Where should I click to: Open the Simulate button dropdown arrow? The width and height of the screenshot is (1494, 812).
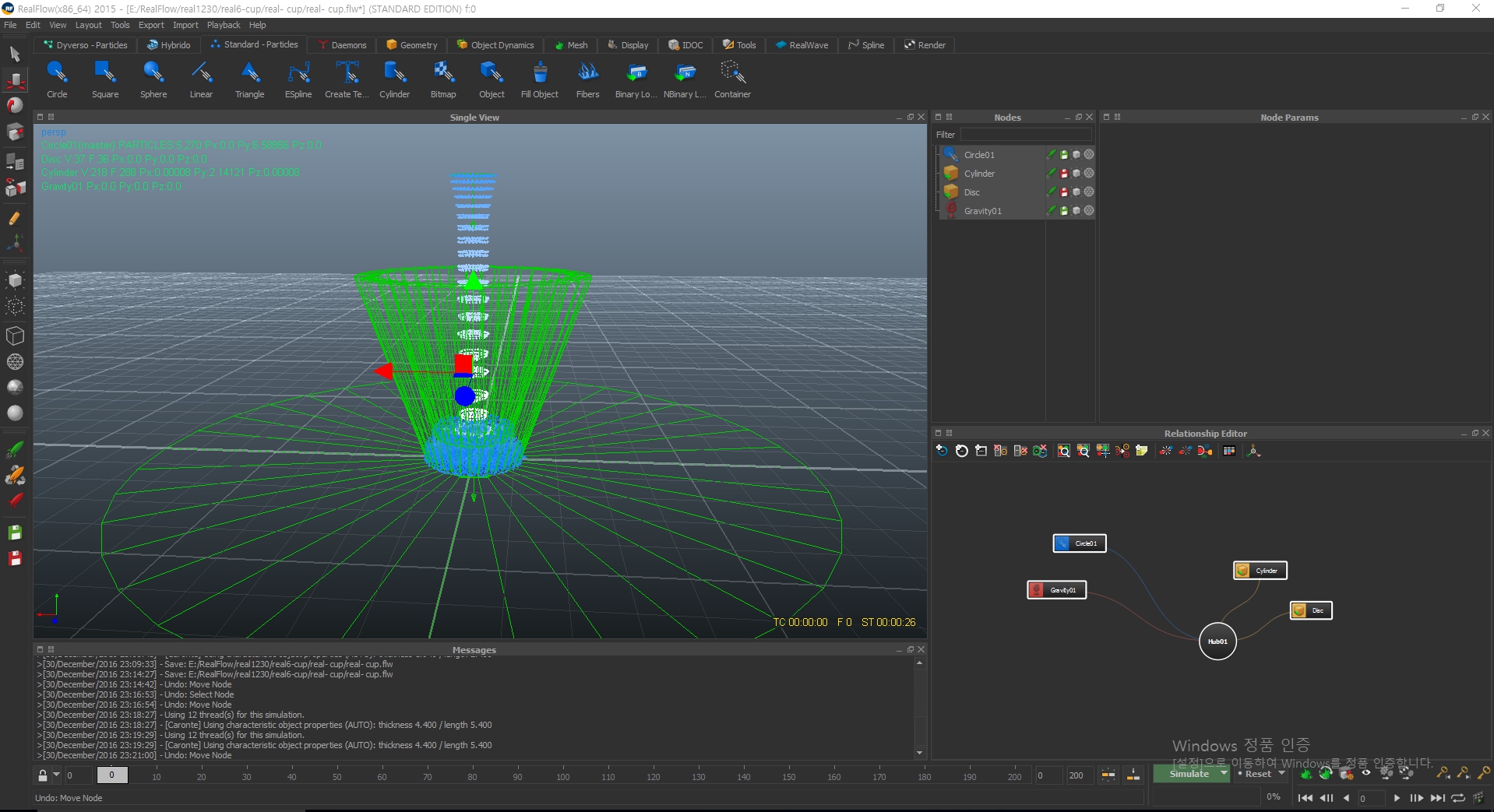pos(1224,774)
